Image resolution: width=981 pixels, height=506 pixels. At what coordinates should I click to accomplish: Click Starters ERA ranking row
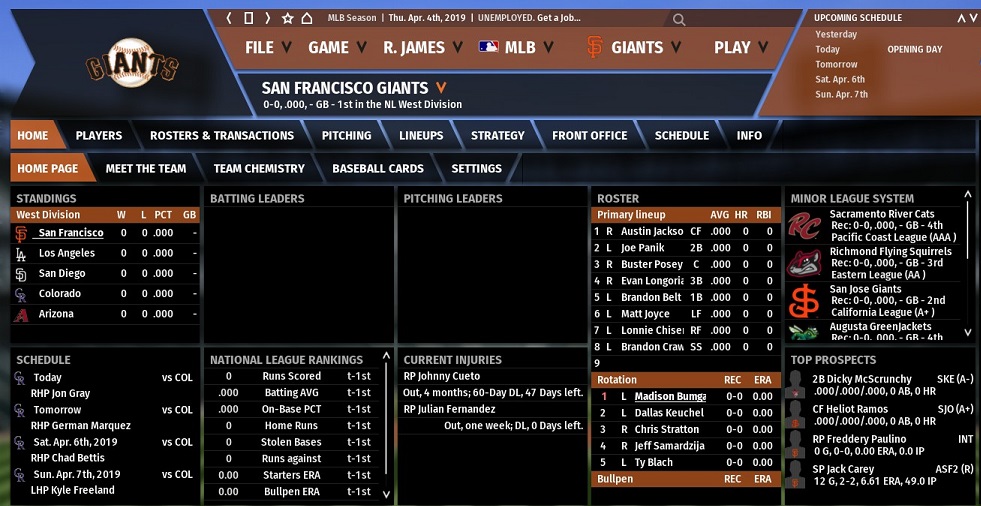pos(293,475)
